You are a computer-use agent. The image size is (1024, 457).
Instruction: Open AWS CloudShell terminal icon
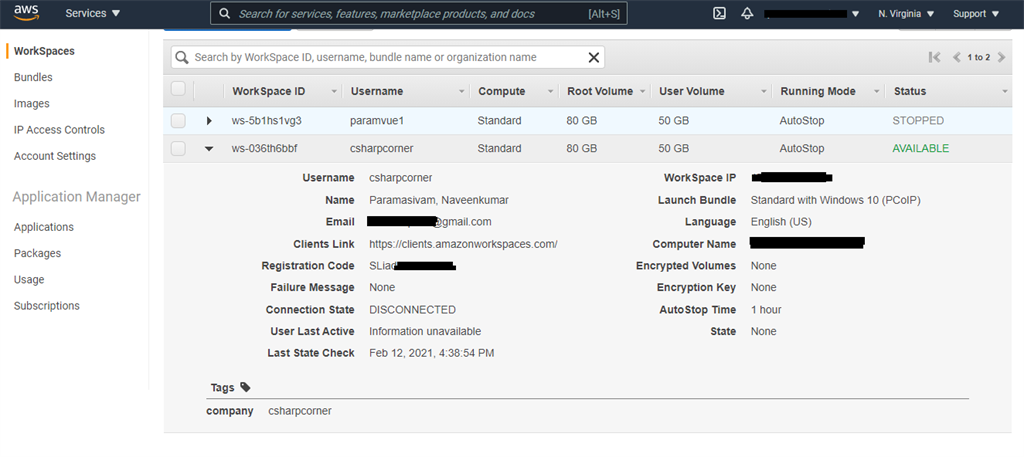719,14
